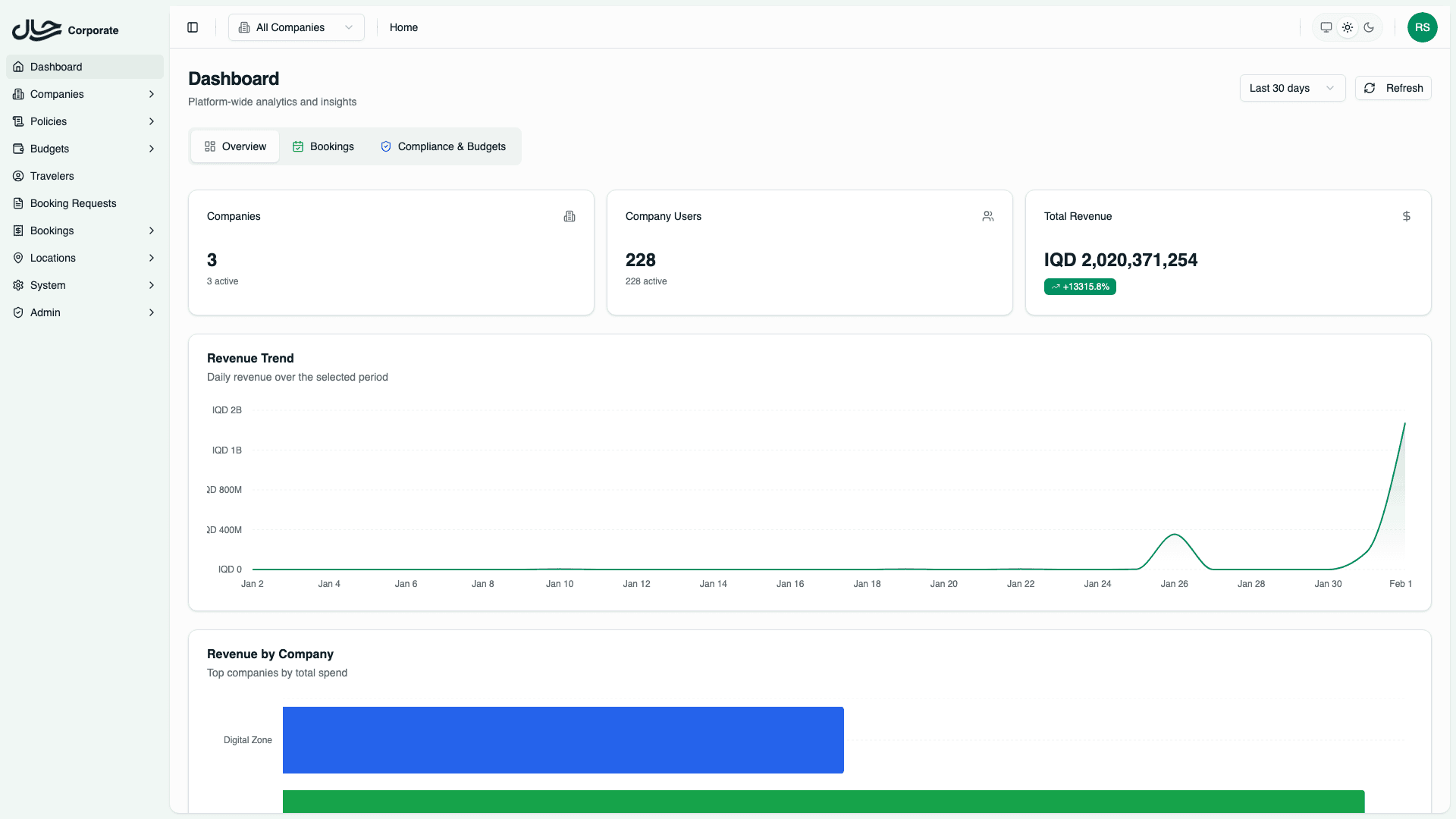
Task: Open the All Companies selector
Action: (x=296, y=27)
